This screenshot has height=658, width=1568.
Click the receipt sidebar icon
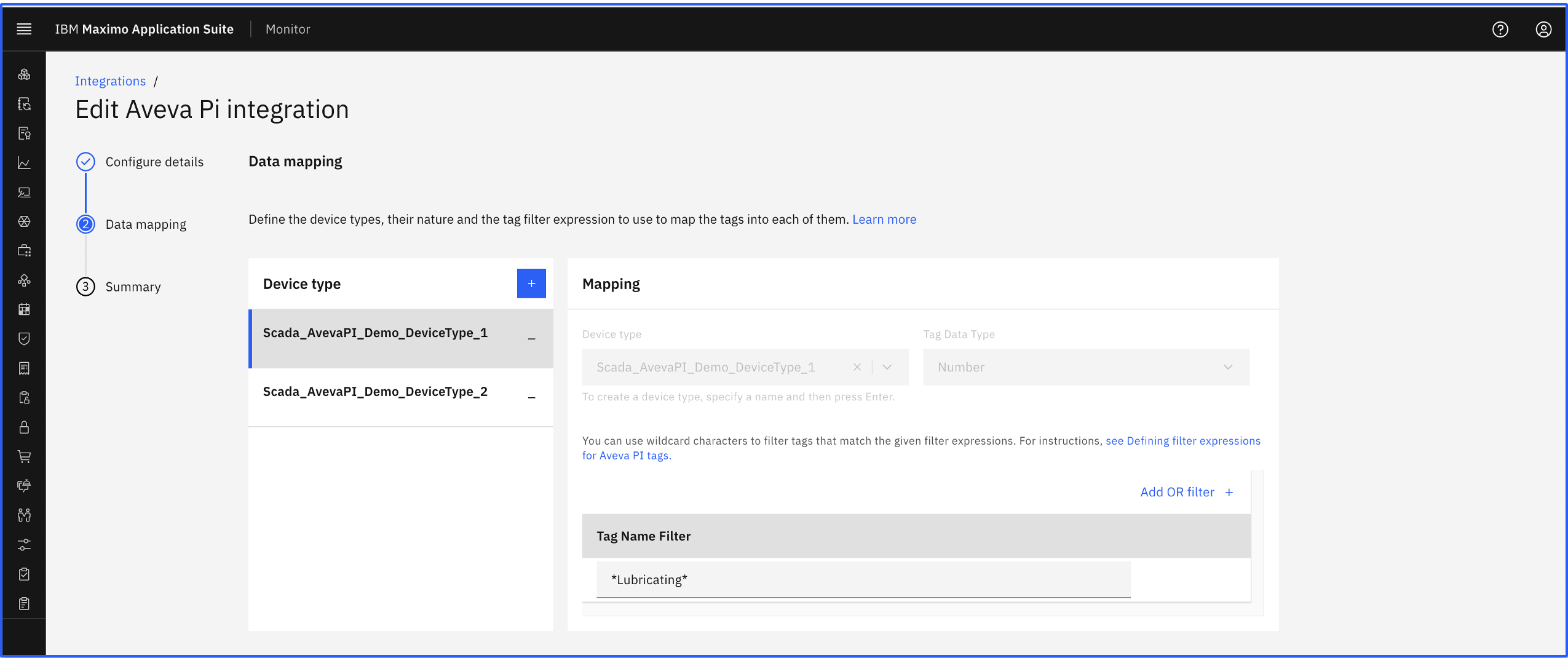[24, 368]
